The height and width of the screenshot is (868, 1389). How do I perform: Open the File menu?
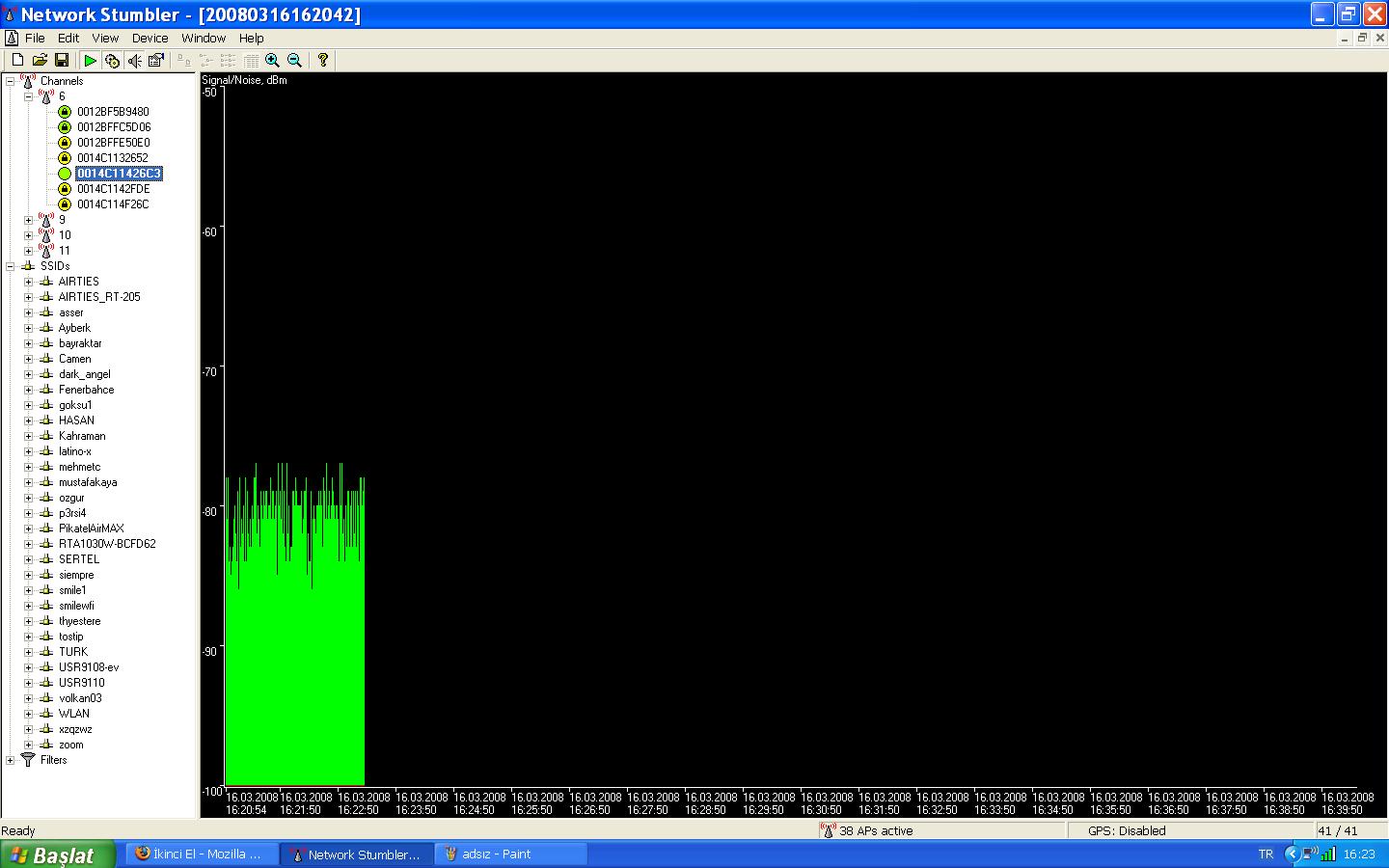[x=35, y=38]
